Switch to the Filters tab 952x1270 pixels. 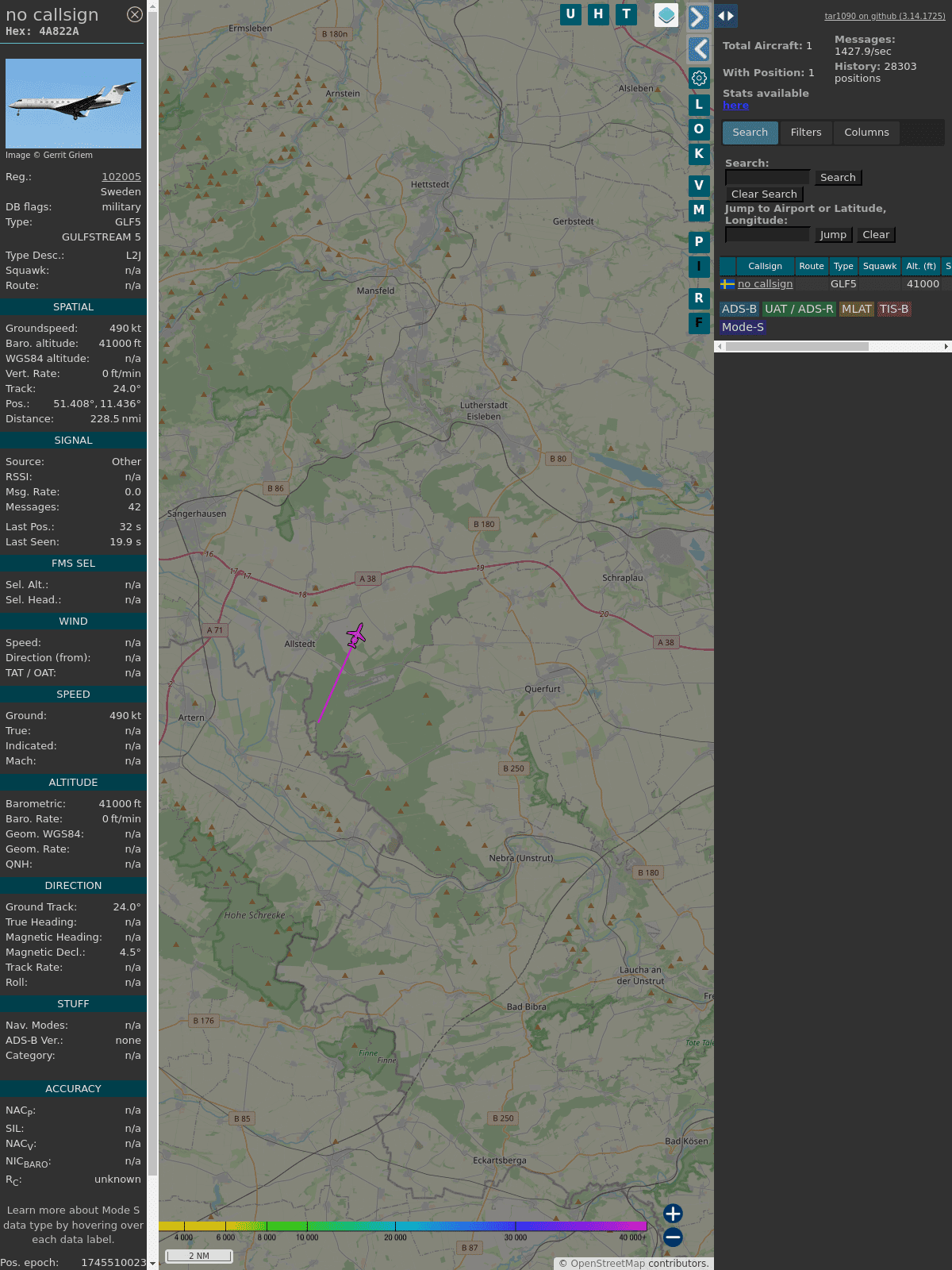pyautogui.click(x=806, y=133)
